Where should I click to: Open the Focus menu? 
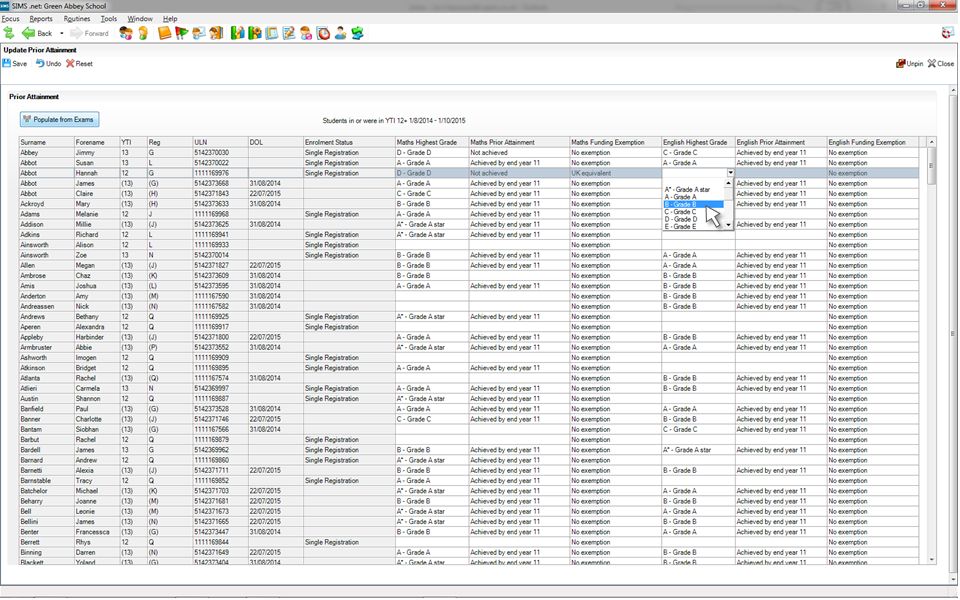[x=10, y=19]
